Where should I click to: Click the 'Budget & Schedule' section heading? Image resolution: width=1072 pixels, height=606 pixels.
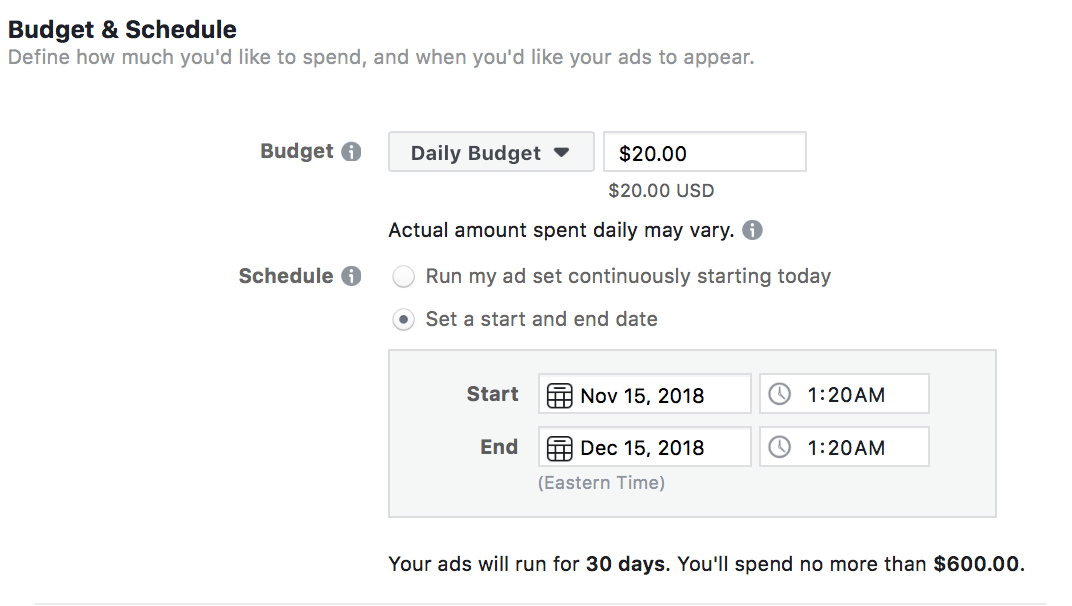pyautogui.click(x=123, y=29)
